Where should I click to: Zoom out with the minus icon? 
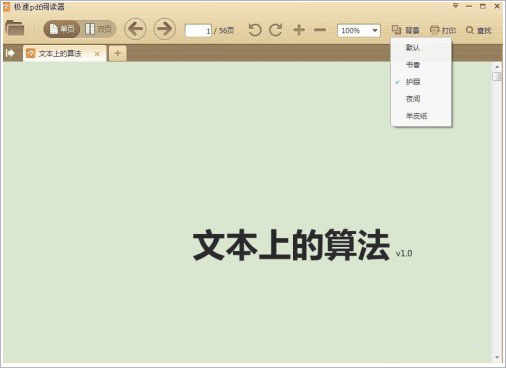tap(320, 30)
